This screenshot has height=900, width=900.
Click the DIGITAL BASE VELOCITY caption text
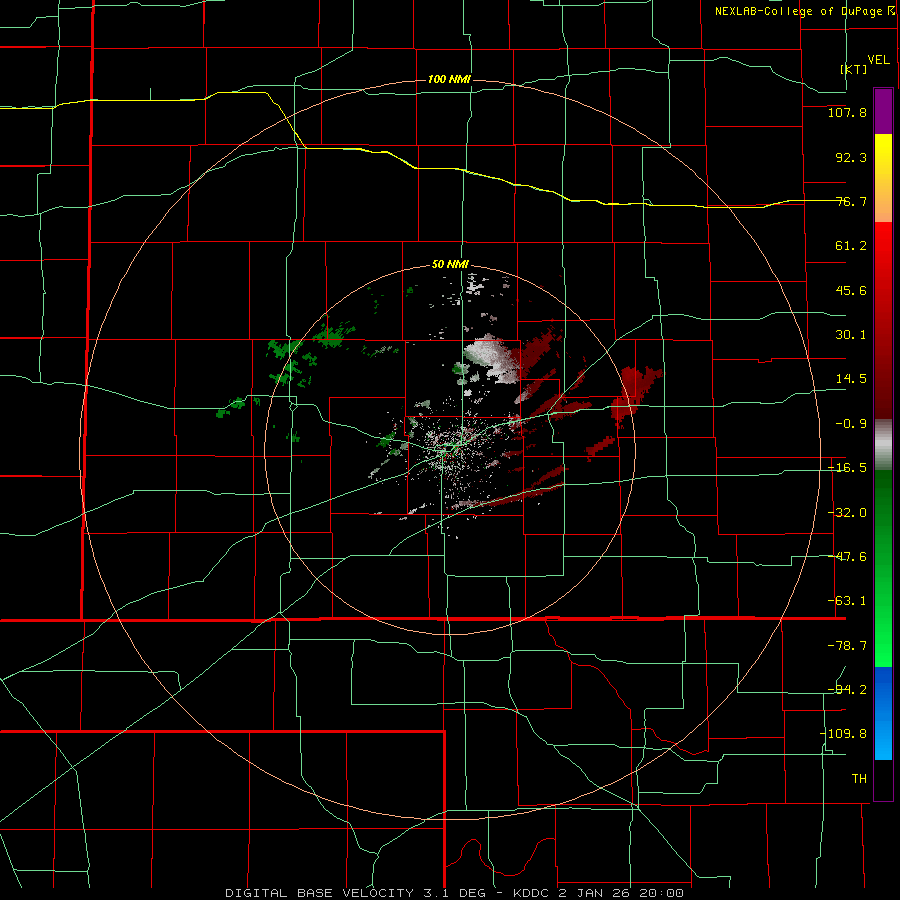click(319, 893)
